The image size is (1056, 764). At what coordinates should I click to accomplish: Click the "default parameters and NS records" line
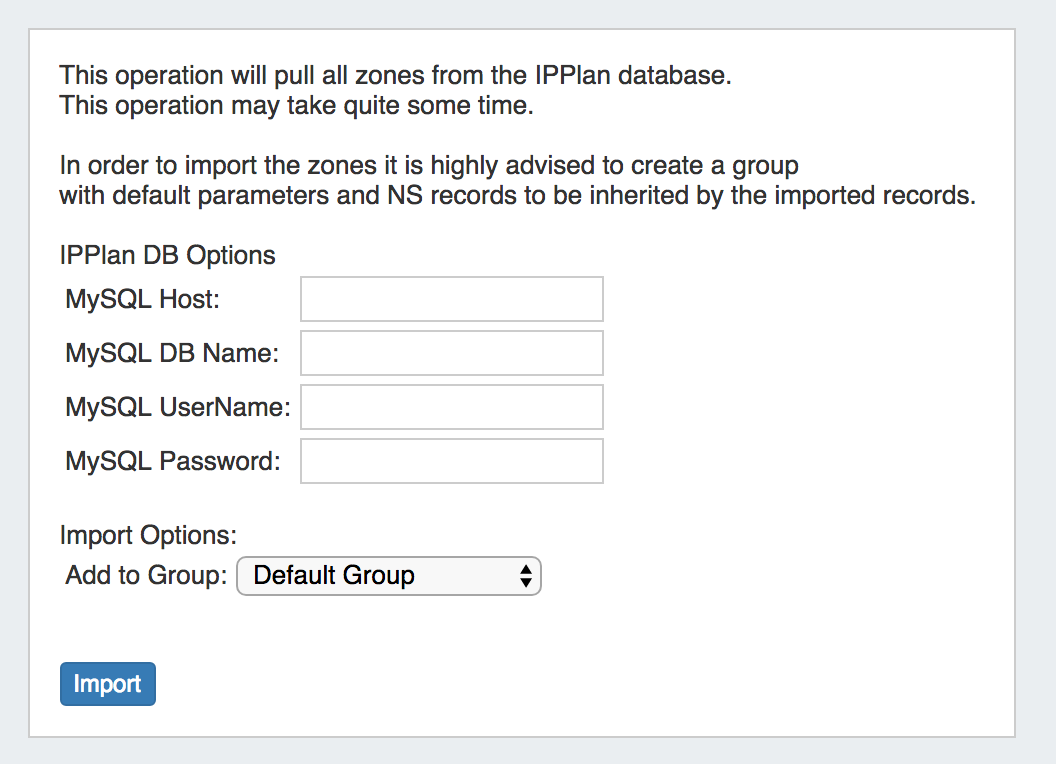[x=516, y=194]
